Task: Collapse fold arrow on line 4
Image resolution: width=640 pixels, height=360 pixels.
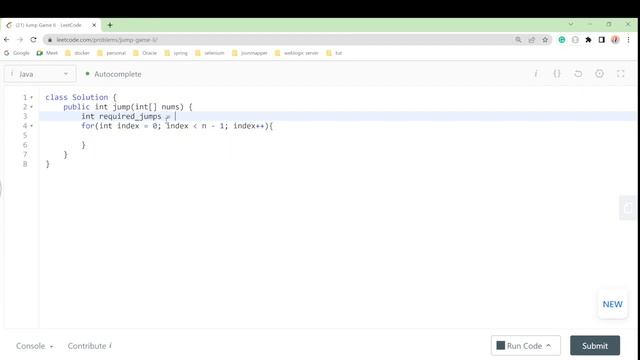Action: click(x=31, y=126)
